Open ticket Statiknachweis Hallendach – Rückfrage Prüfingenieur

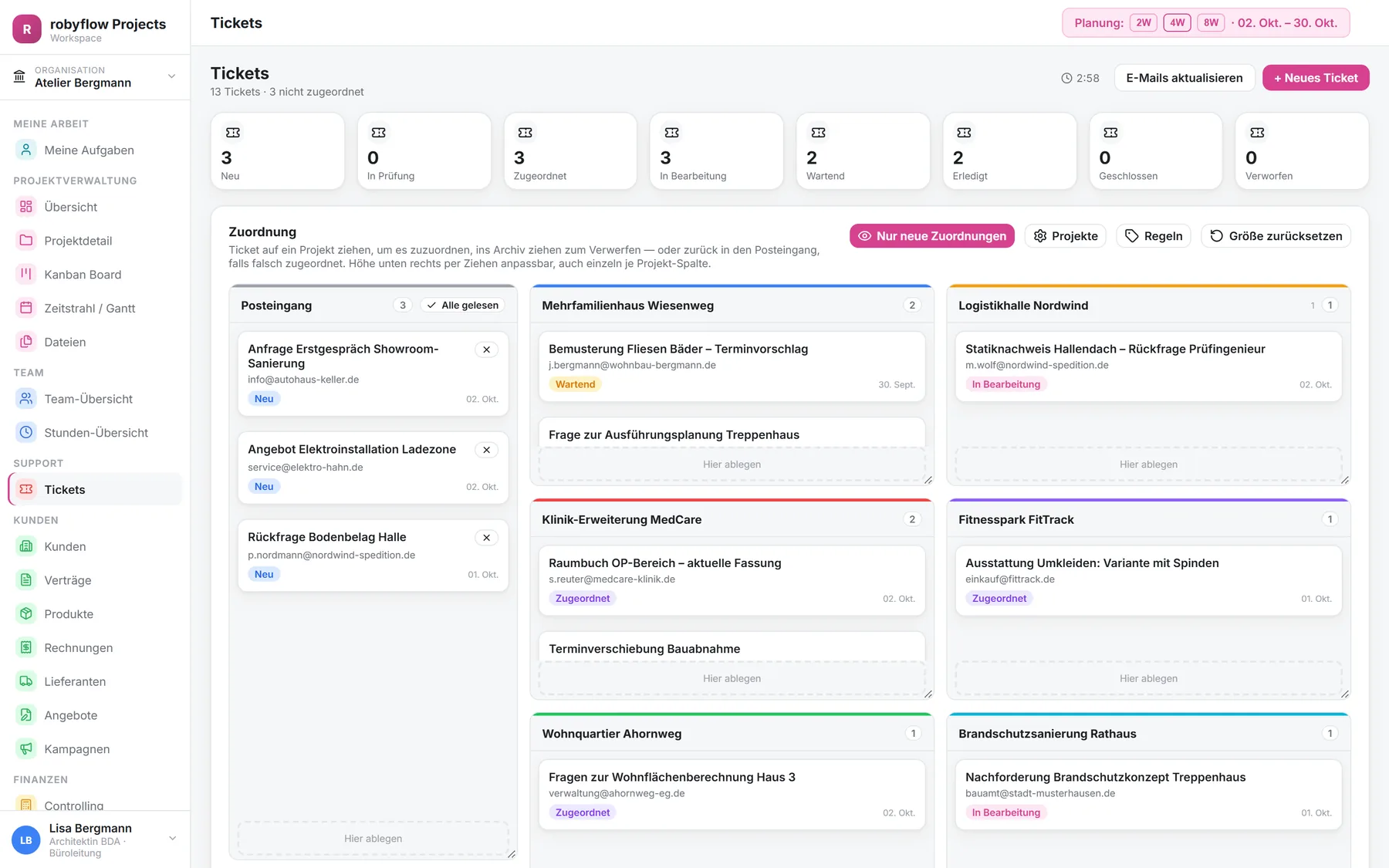(1148, 366)
